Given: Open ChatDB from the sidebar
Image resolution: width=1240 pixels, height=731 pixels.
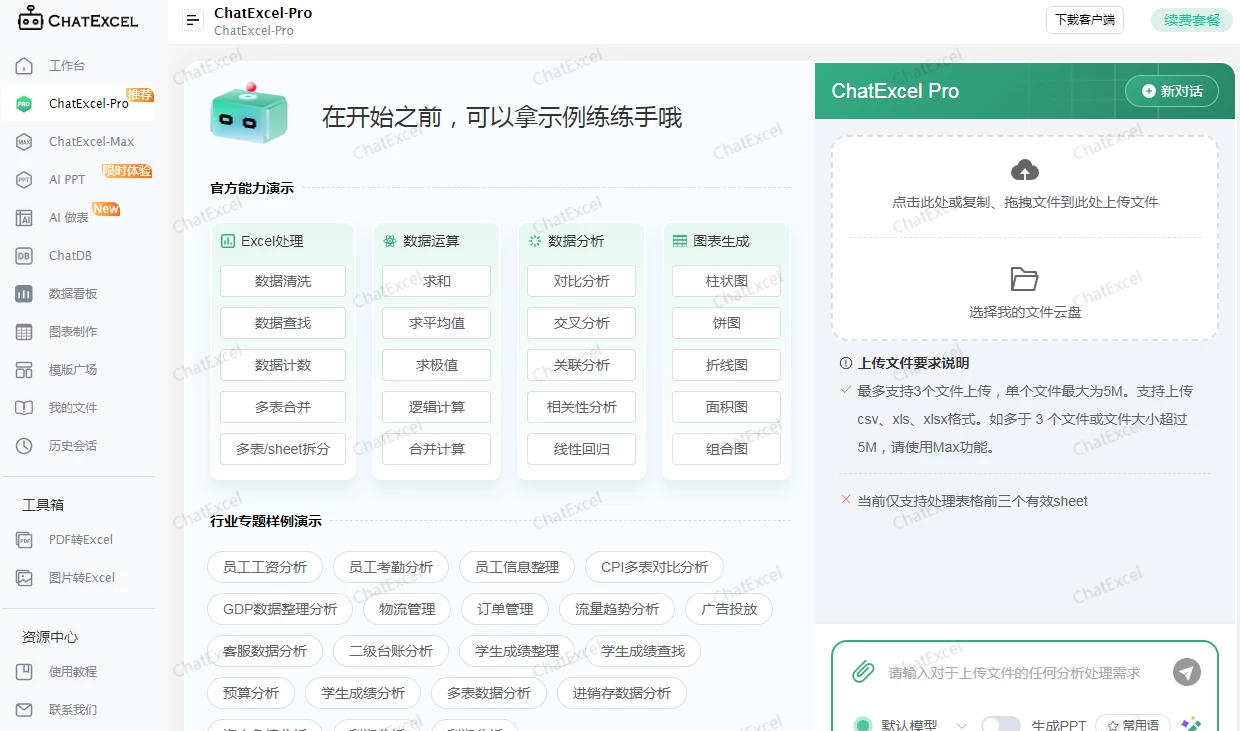Looking at the screenshot, I should point(66,255).
